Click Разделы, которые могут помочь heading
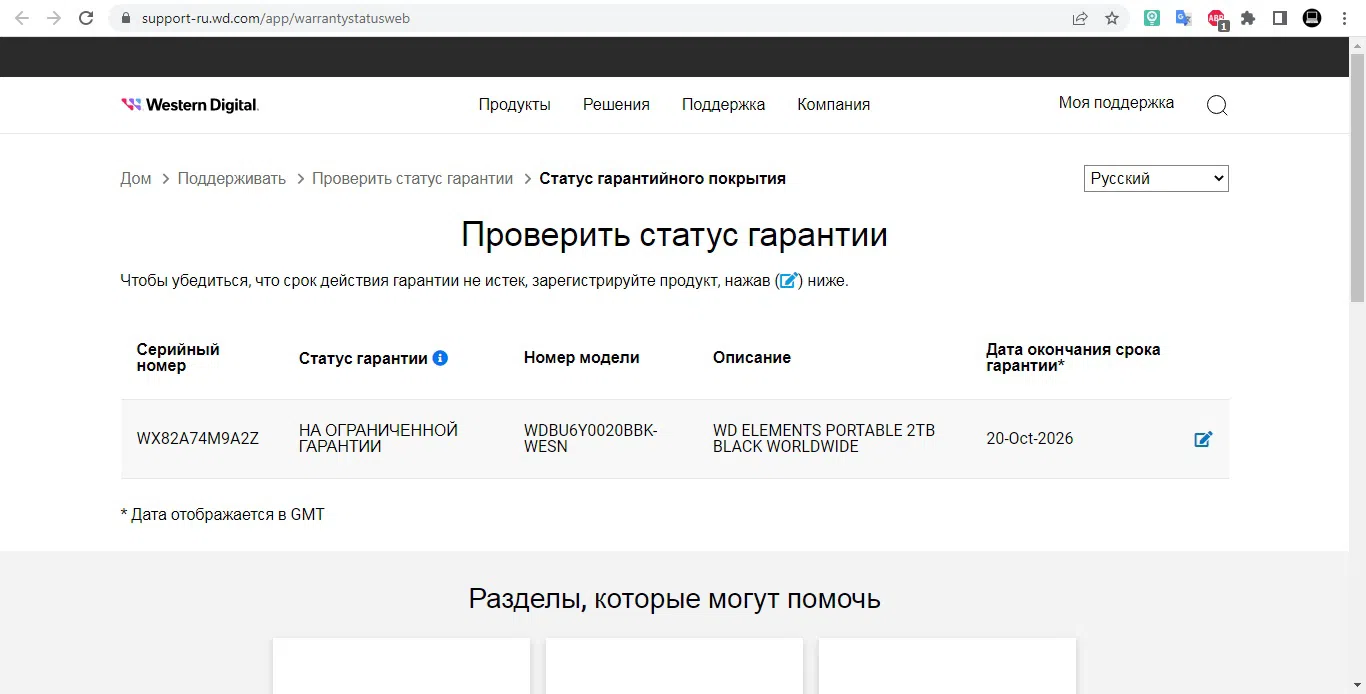 pyautogui.click(x=674, y=598)
